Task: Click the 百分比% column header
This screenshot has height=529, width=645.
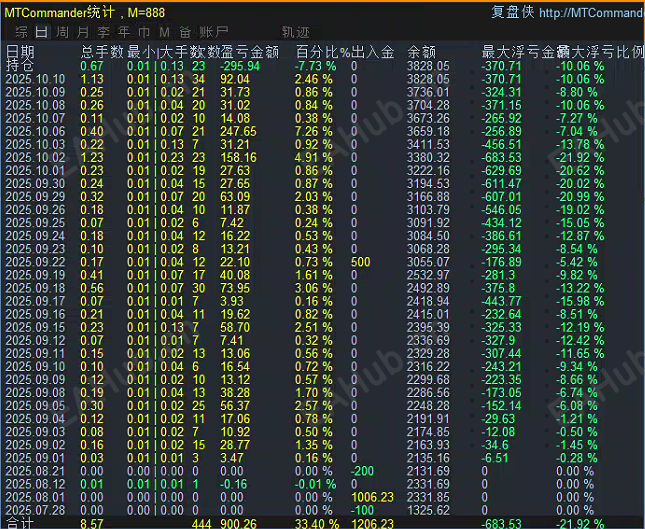Action: [323, 52]
